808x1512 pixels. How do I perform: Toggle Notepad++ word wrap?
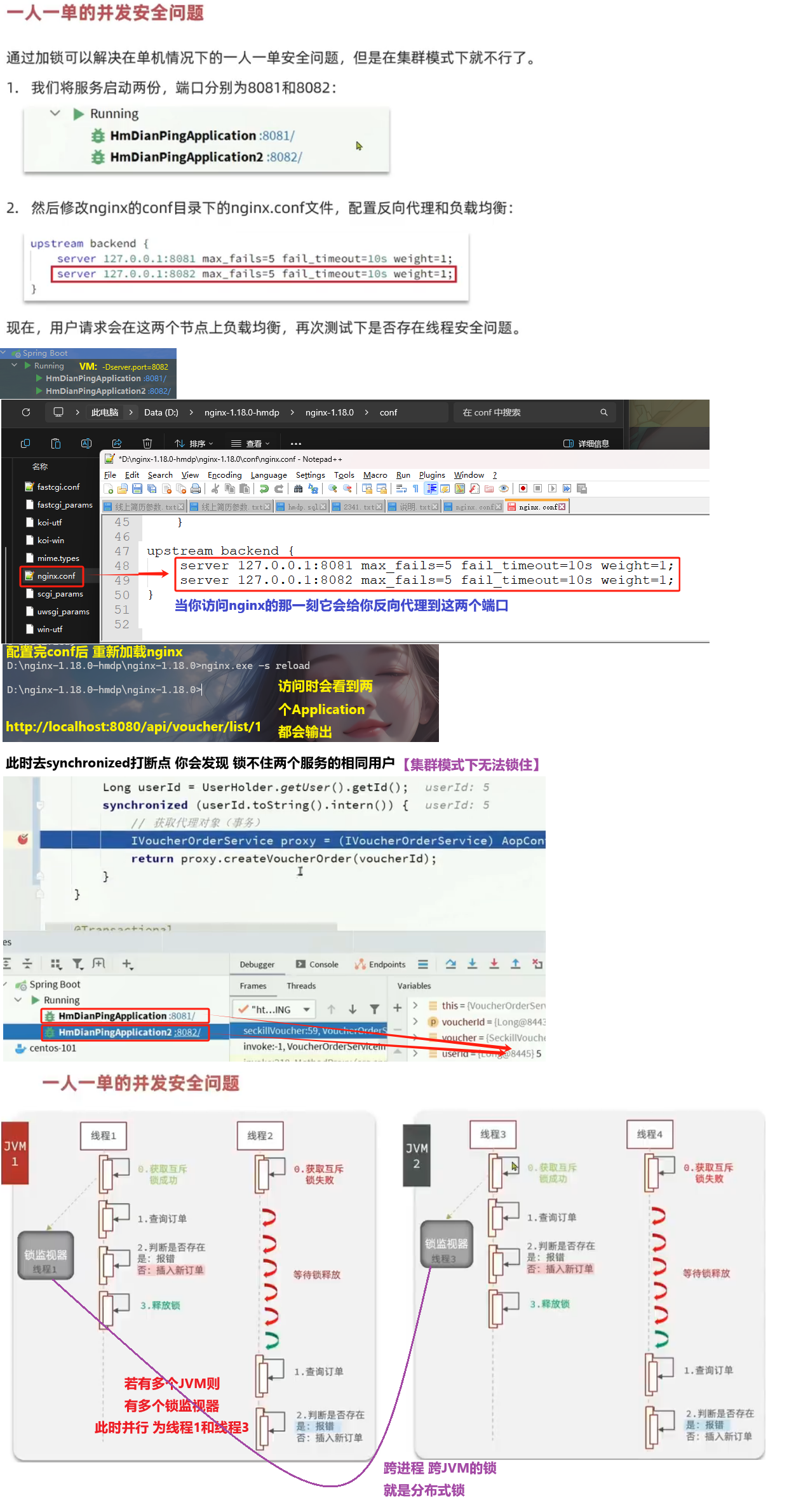click(x=401, y=489)
